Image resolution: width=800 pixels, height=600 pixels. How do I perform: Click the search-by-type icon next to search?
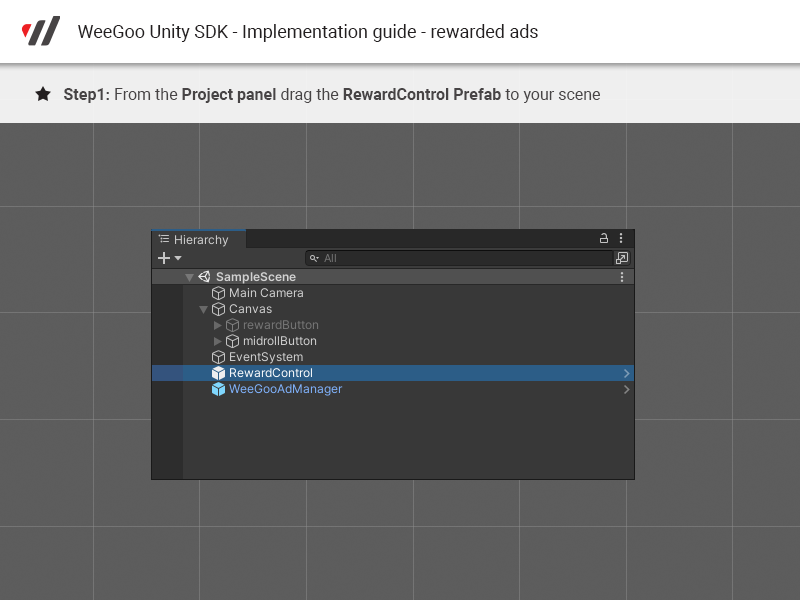coord(622,258)
